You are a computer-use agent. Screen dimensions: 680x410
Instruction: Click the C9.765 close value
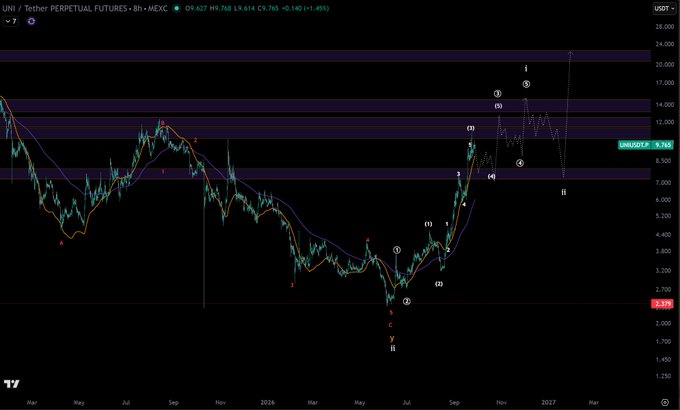coord(267,8)
